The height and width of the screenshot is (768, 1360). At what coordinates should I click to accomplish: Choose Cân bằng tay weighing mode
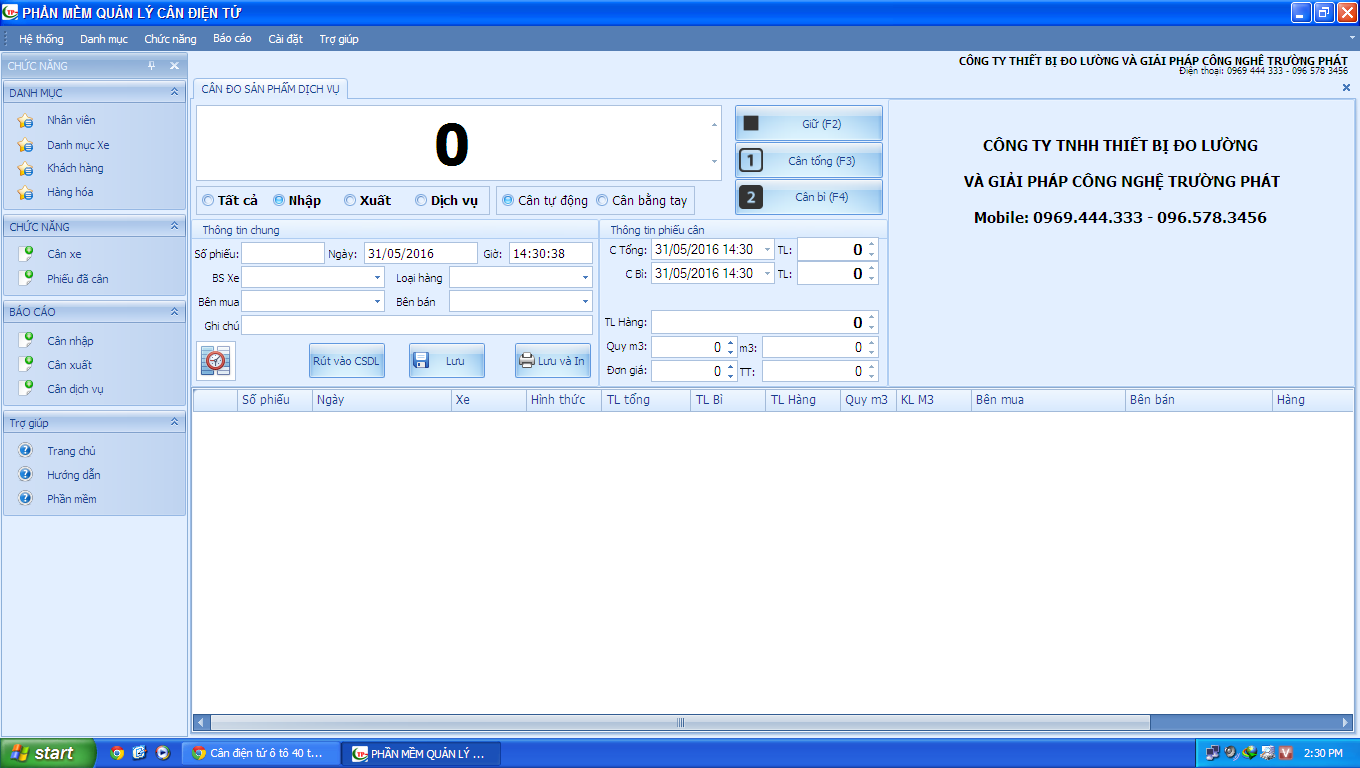(602, 201)
